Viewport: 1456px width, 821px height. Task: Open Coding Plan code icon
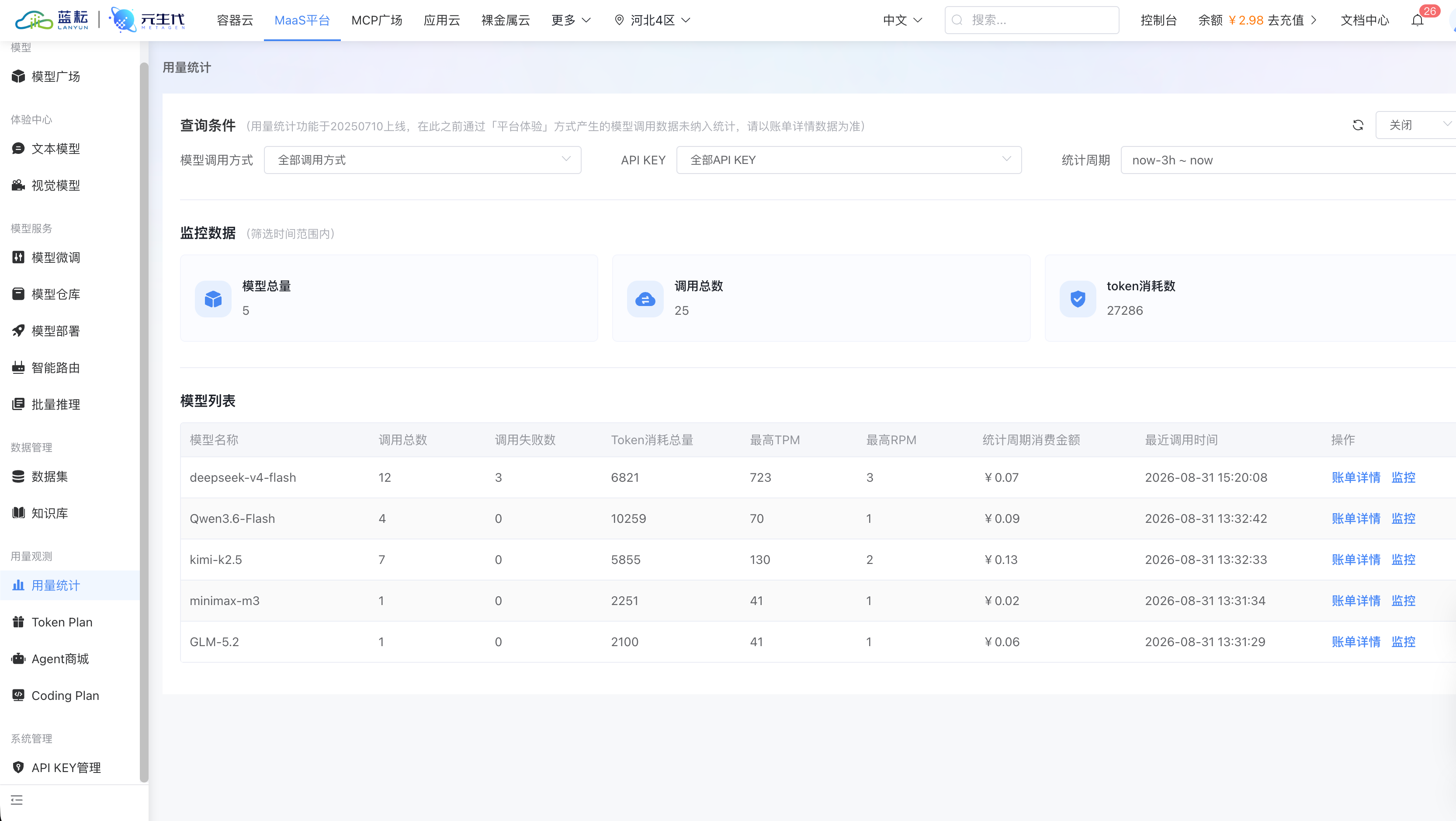(18, 696)
